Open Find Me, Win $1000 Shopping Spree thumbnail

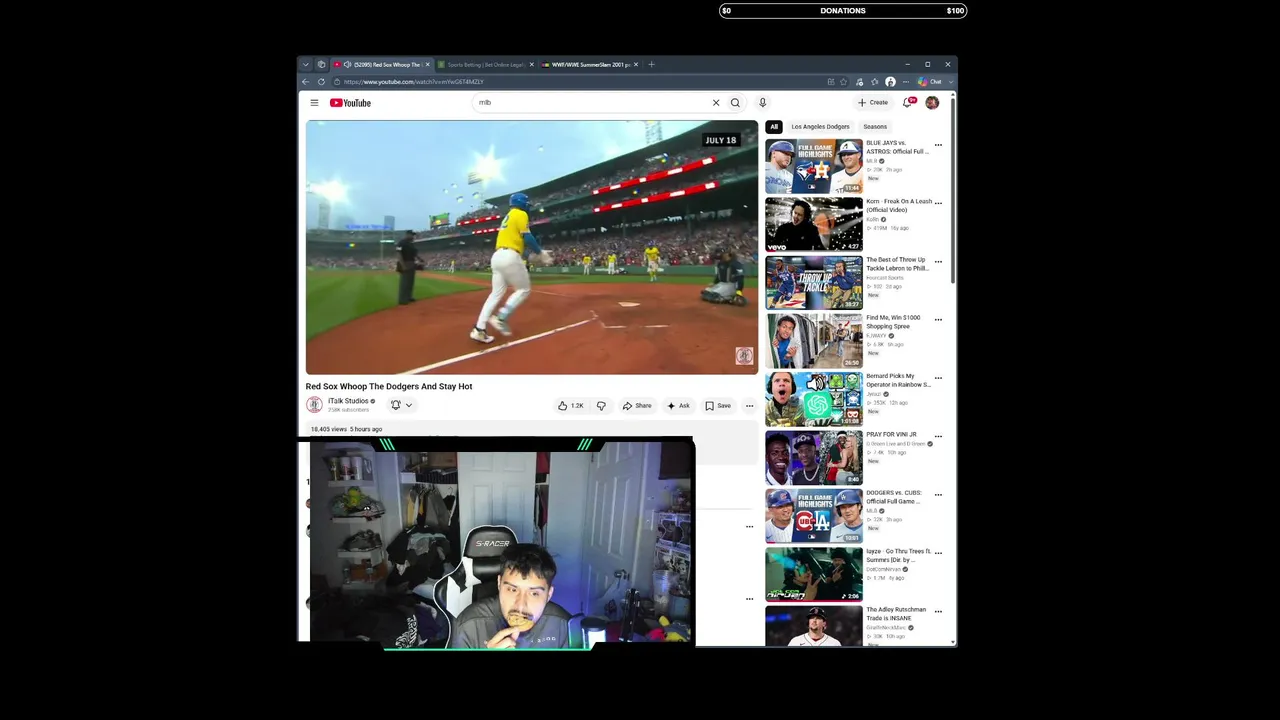pos(814,341)
